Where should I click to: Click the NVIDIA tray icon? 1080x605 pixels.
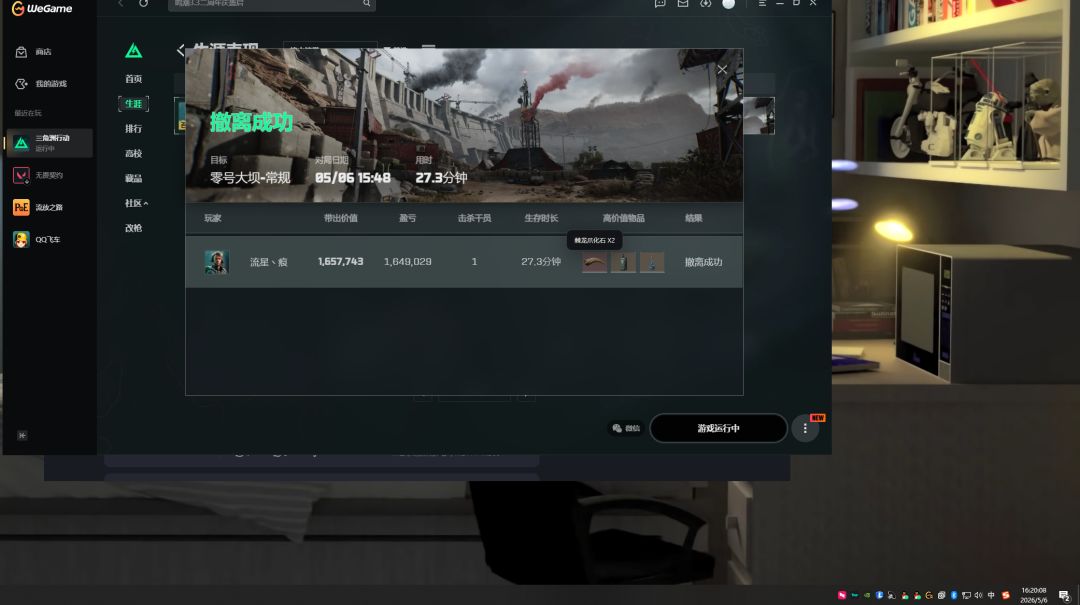pyautogui.click(x=867, y=595)
